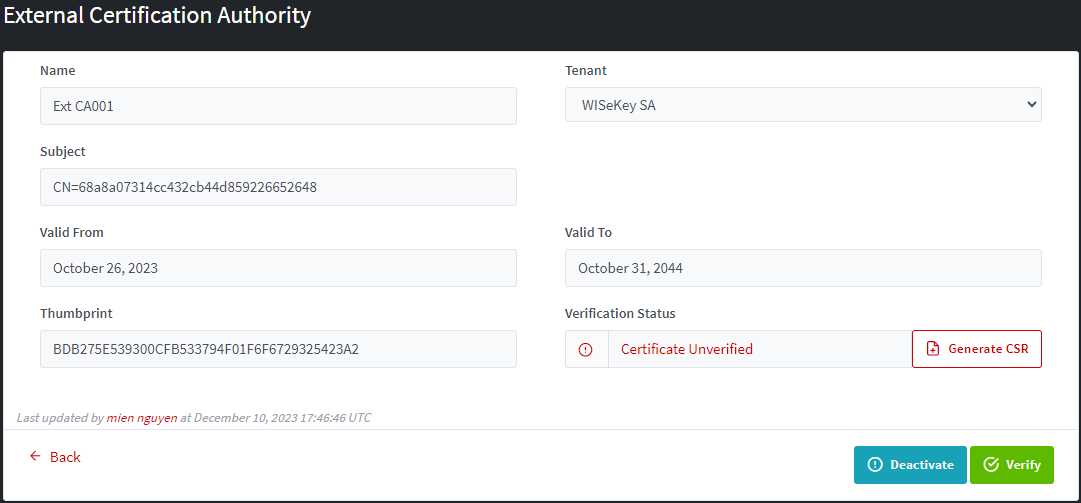This screenshot has height=503, width=1081.
Task: Click the Certificate Unverified status text
Action: click(x=687, y=349)
